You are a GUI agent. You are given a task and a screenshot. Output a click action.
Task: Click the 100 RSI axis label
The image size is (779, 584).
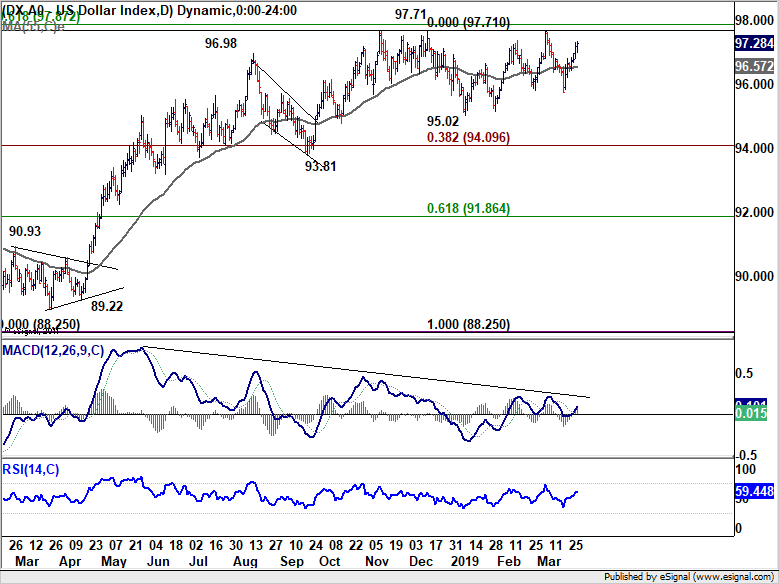[745, 469]
